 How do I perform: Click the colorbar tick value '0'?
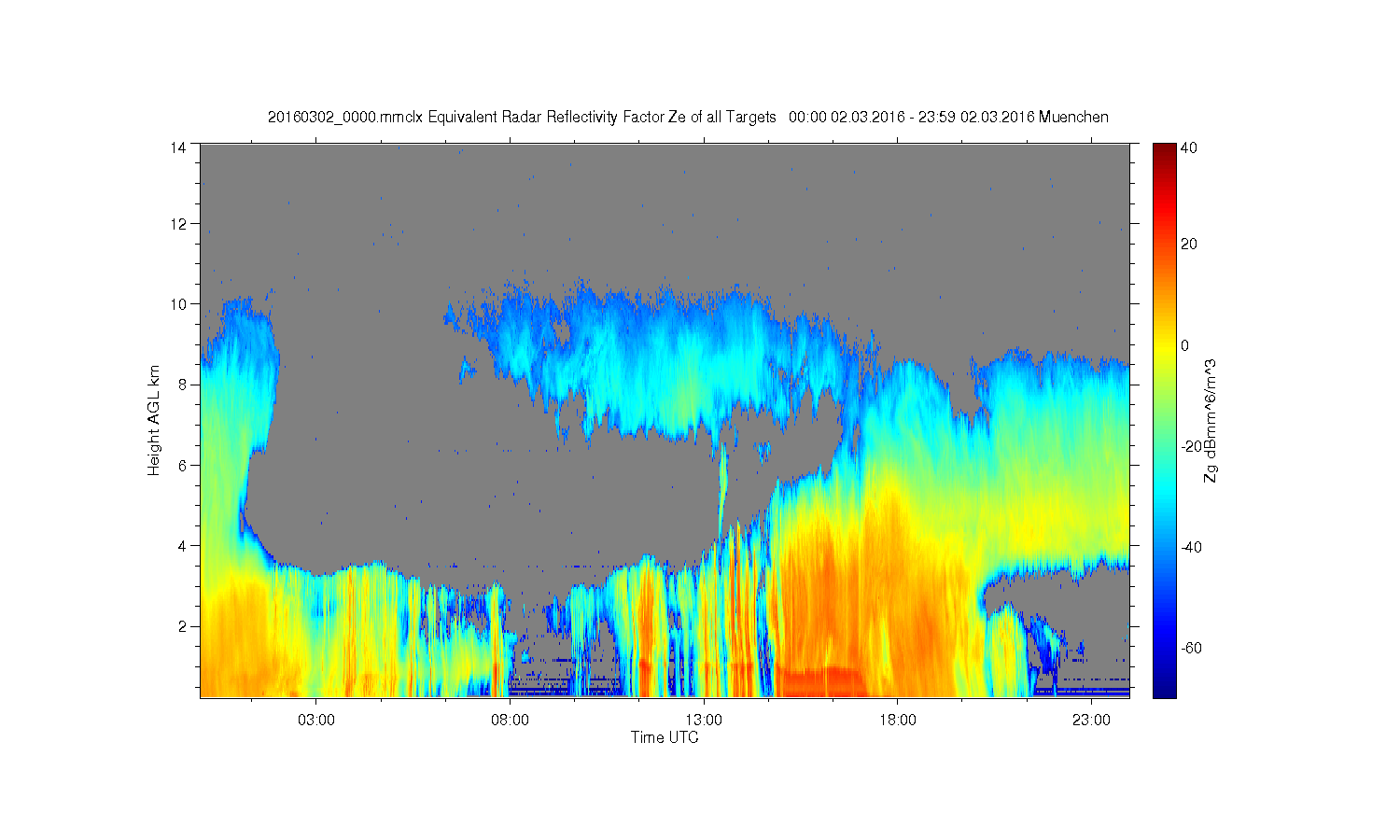1184,345
